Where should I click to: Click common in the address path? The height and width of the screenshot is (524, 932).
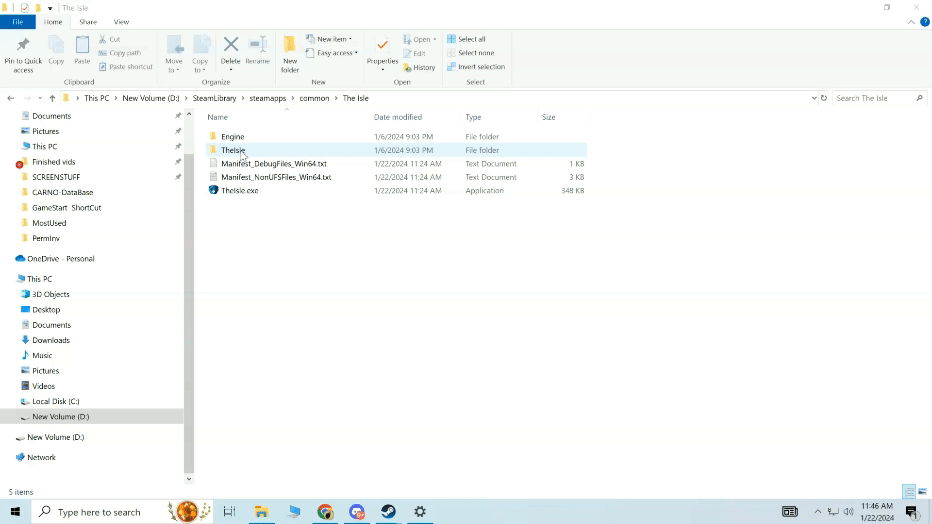(x=314, y=98)
